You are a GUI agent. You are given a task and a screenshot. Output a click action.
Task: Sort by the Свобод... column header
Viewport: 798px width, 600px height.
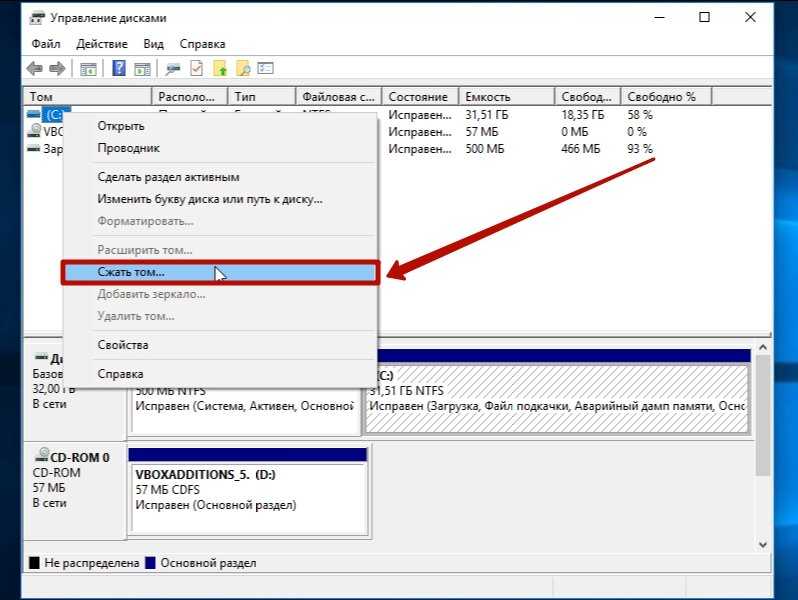pos(587,96)
